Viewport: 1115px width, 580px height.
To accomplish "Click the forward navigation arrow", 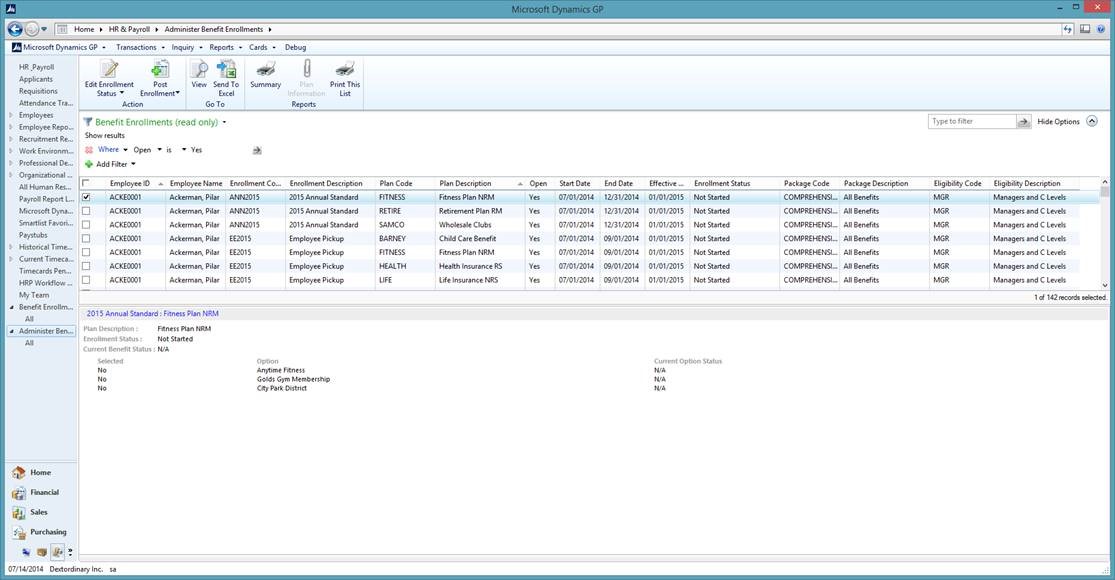I will 32,29.
